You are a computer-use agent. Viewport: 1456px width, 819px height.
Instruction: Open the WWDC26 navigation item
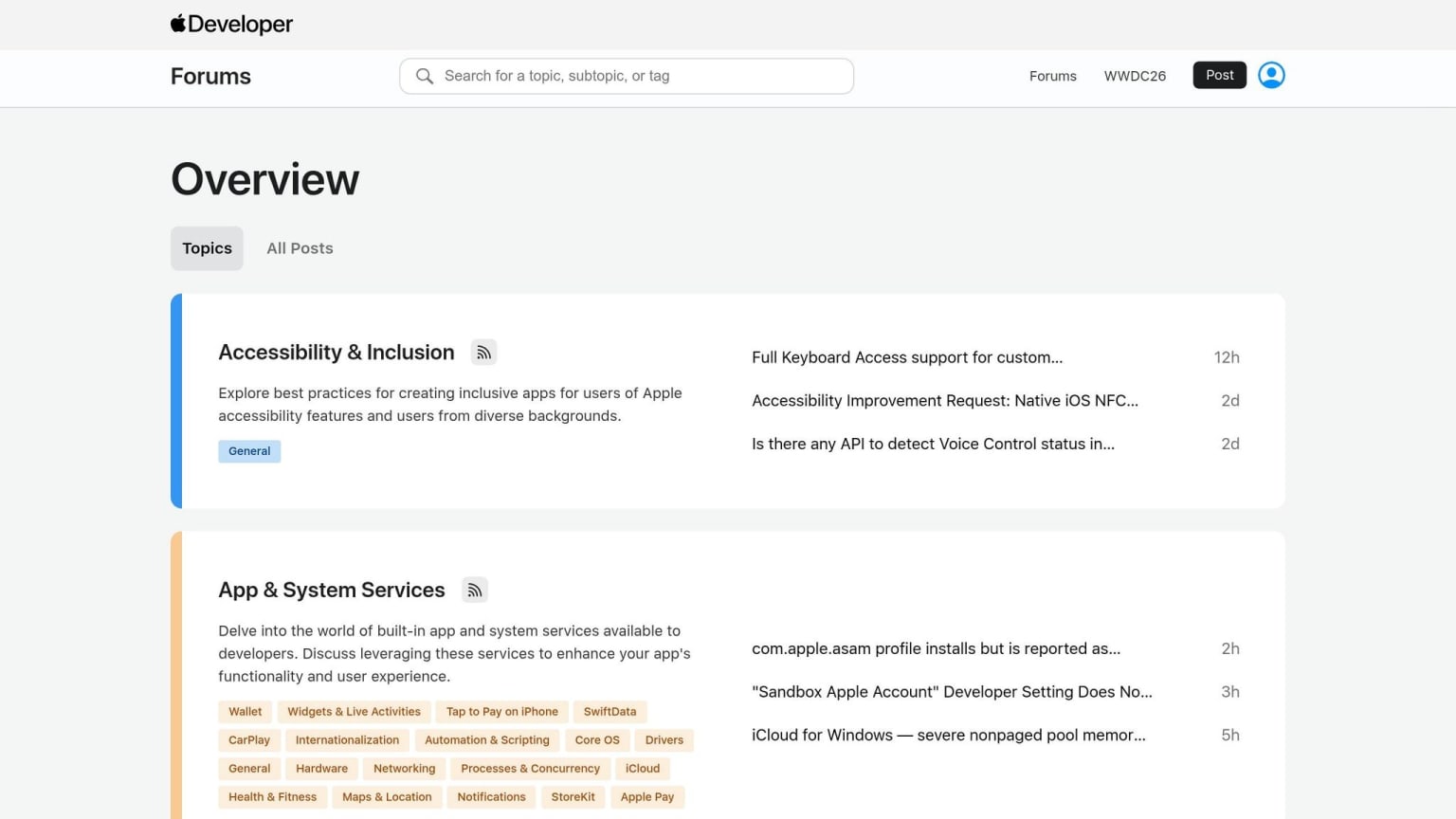(1135, 76)
